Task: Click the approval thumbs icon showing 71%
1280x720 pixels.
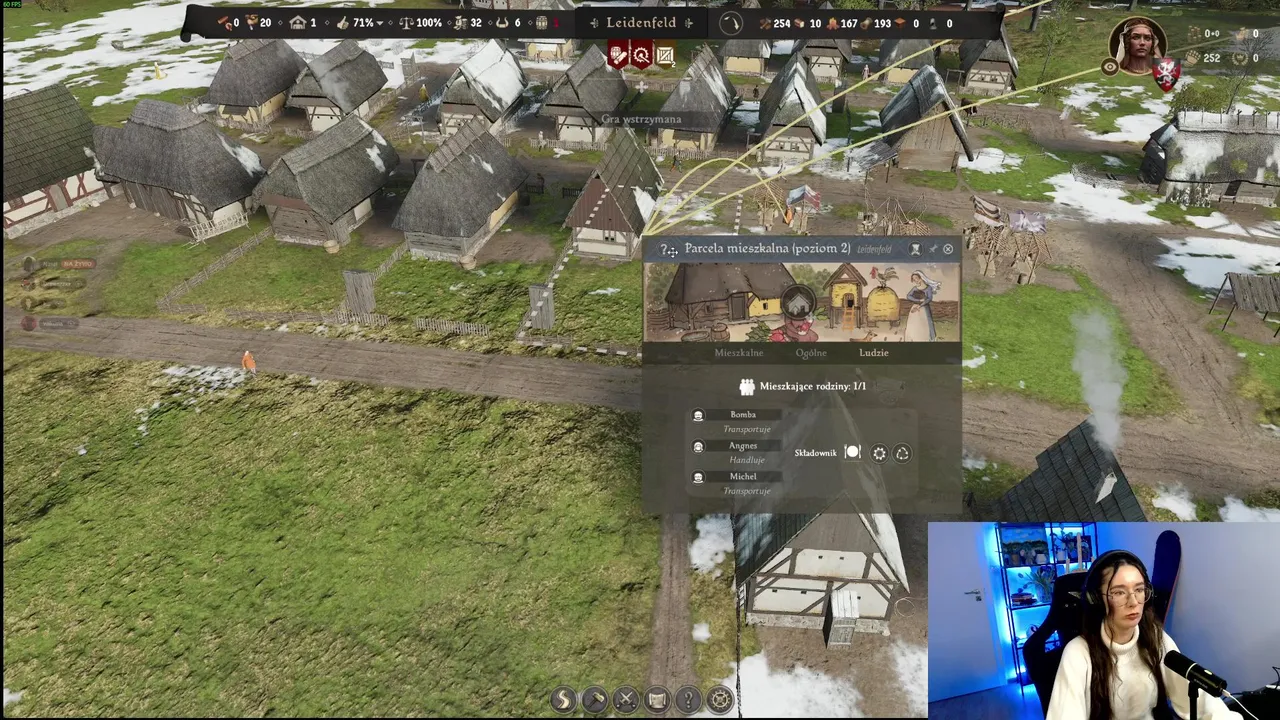Action: coord(343,23)
